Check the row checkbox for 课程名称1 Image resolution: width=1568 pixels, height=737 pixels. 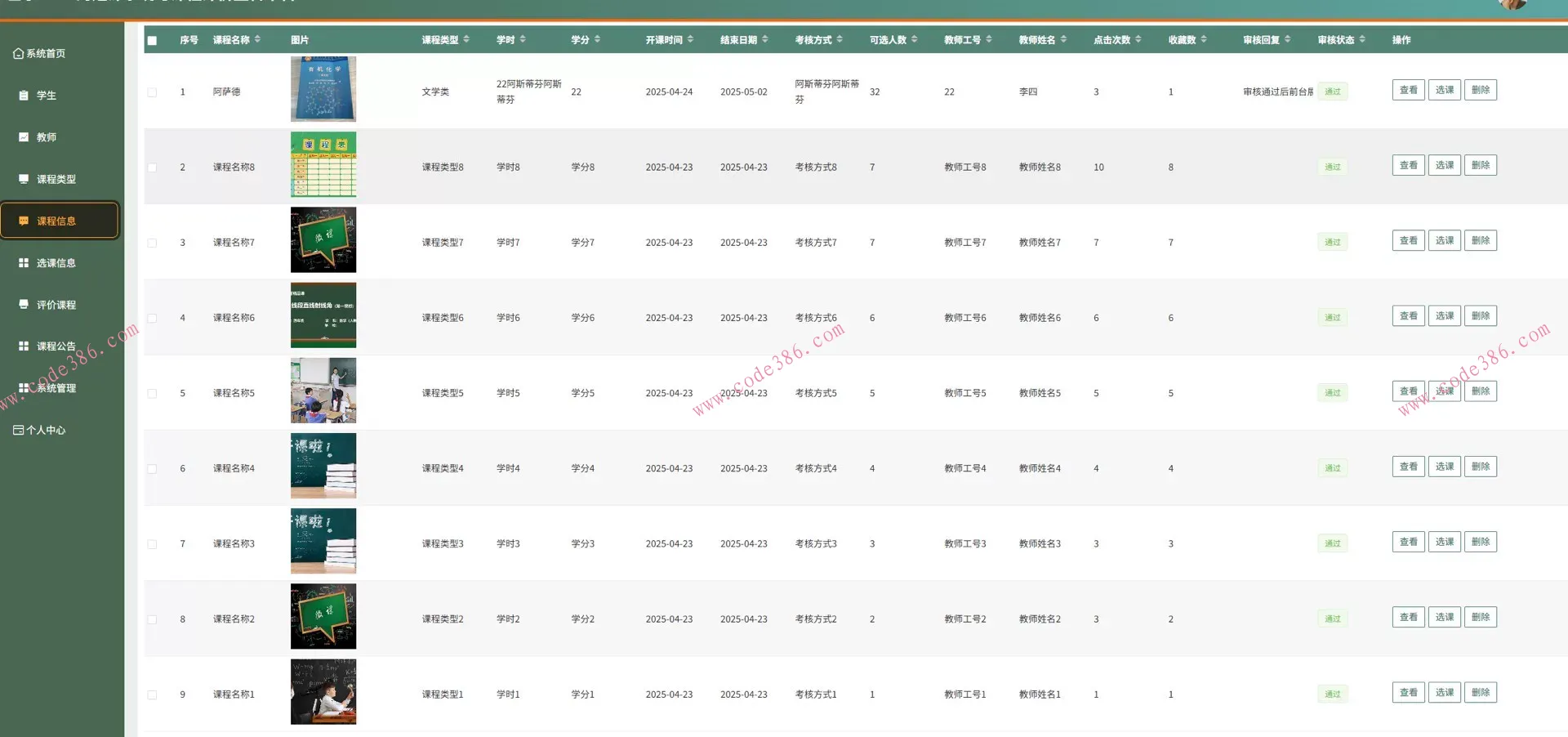pyautogui.click(x=152, y=695)
